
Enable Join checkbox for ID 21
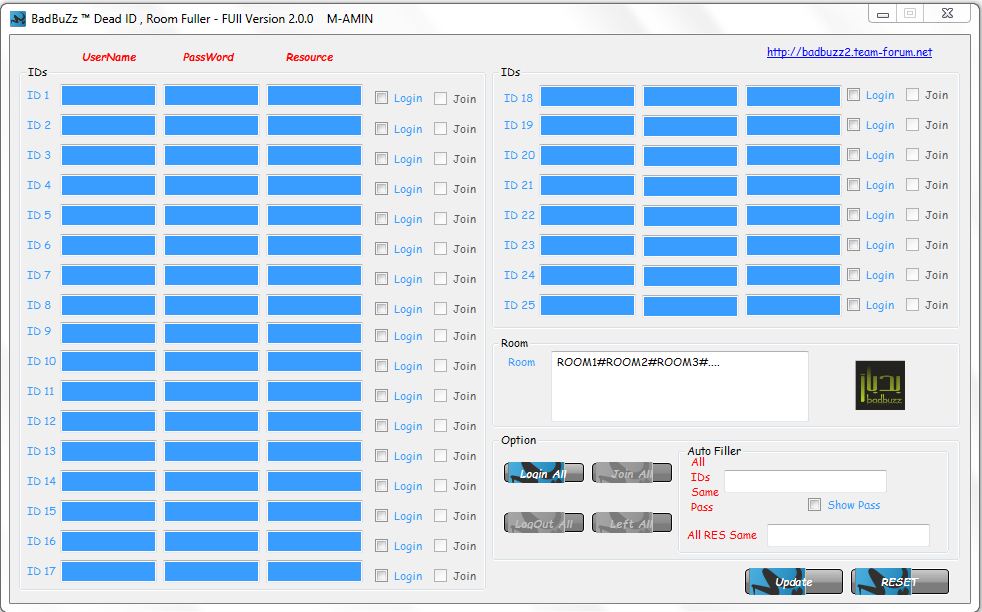(912, 185)
